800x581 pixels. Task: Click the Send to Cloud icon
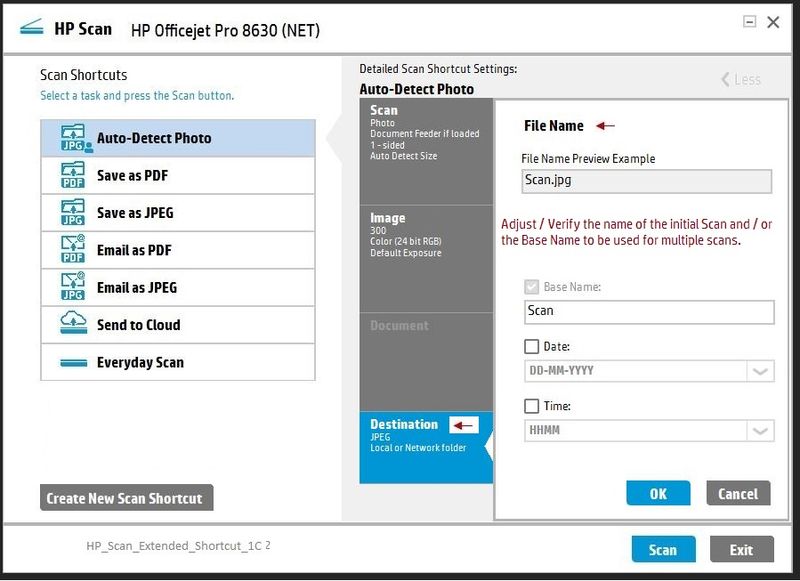[73, 323]
